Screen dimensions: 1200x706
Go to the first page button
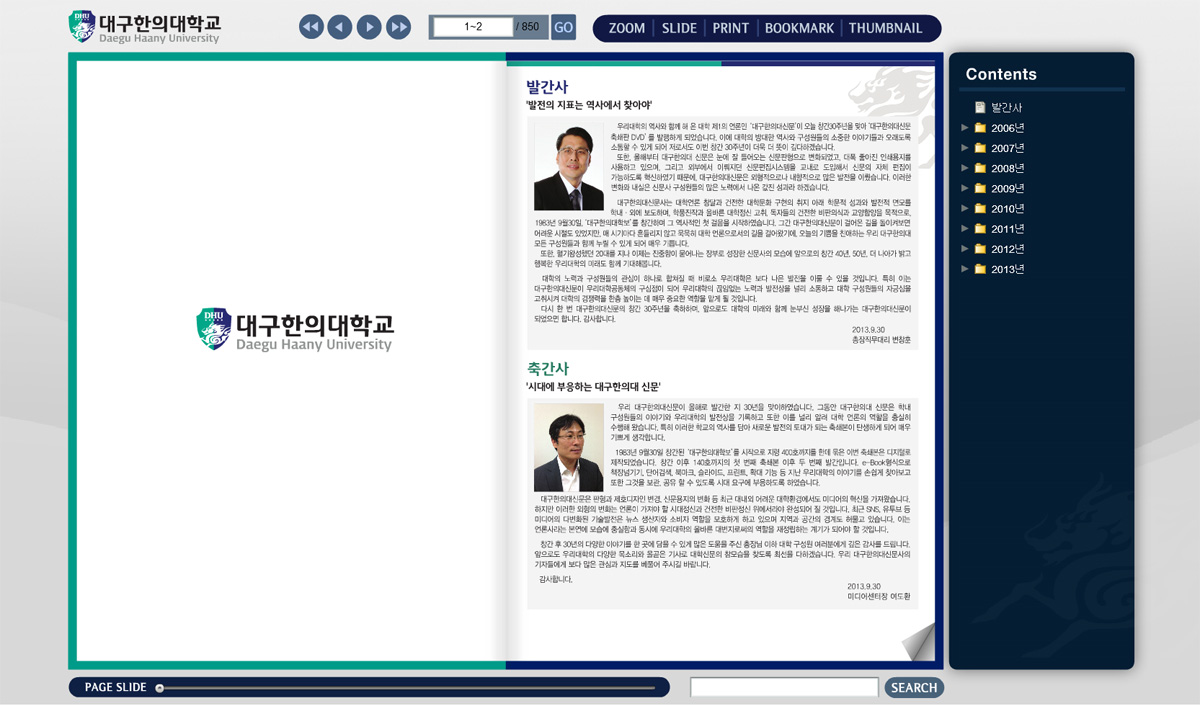pos(311,27)
